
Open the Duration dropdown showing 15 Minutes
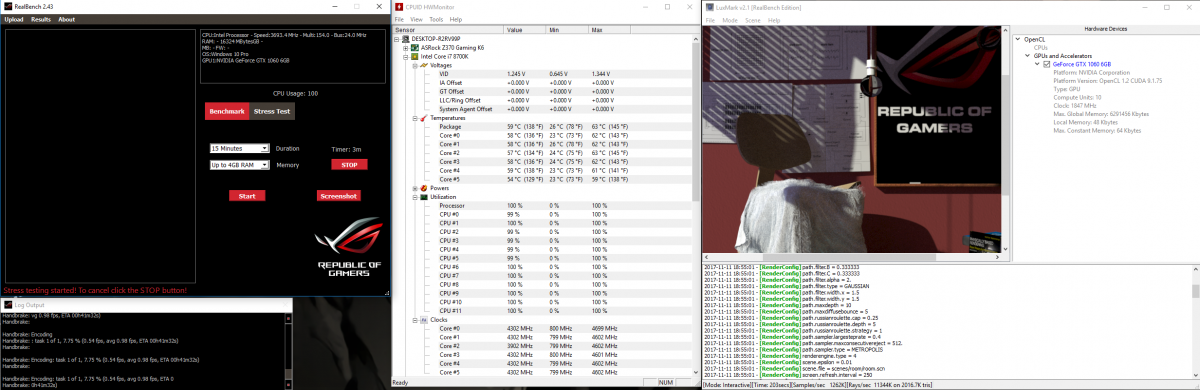pos(239,148)
